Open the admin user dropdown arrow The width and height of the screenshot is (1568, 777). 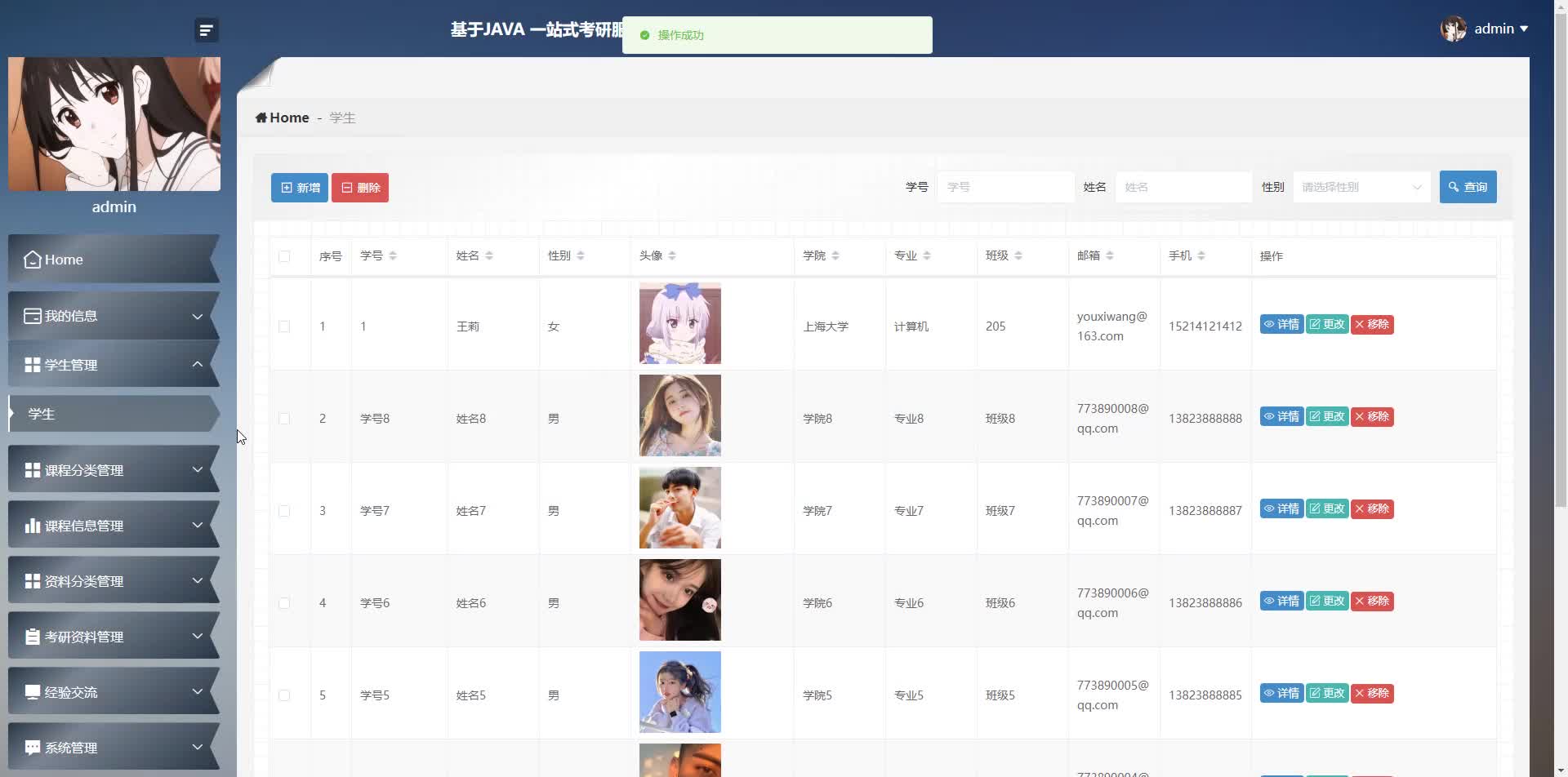coord(1524,29)
